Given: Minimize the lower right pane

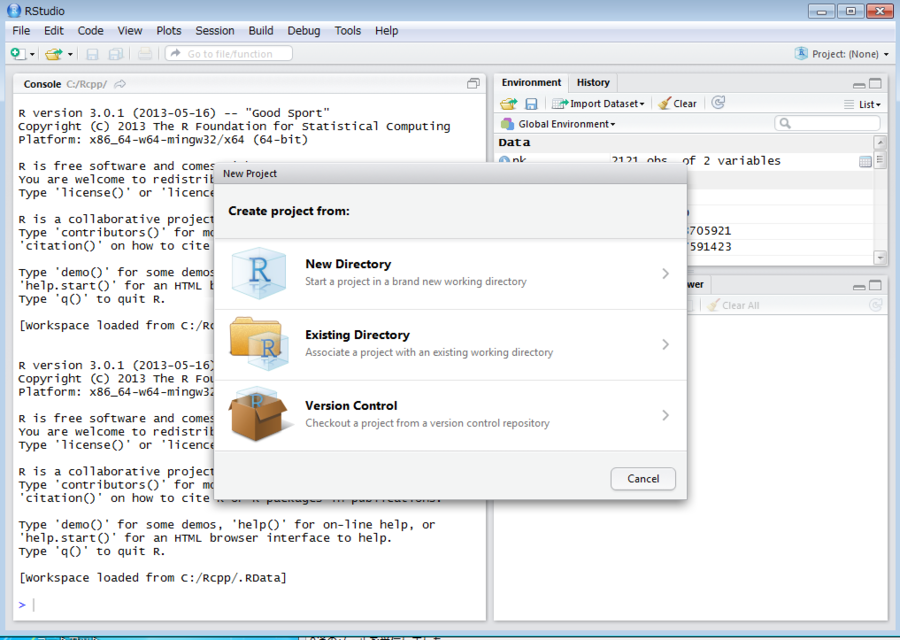Looking at the screenshot, I should click(x=859, y=286).
